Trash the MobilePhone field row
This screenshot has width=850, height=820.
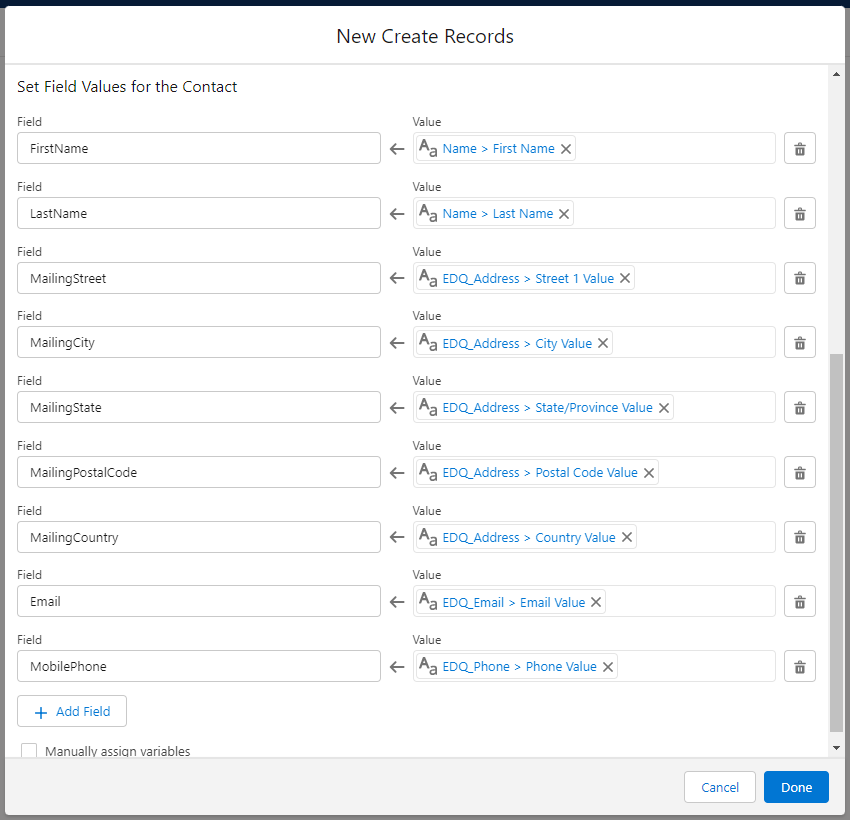point(799,667)
